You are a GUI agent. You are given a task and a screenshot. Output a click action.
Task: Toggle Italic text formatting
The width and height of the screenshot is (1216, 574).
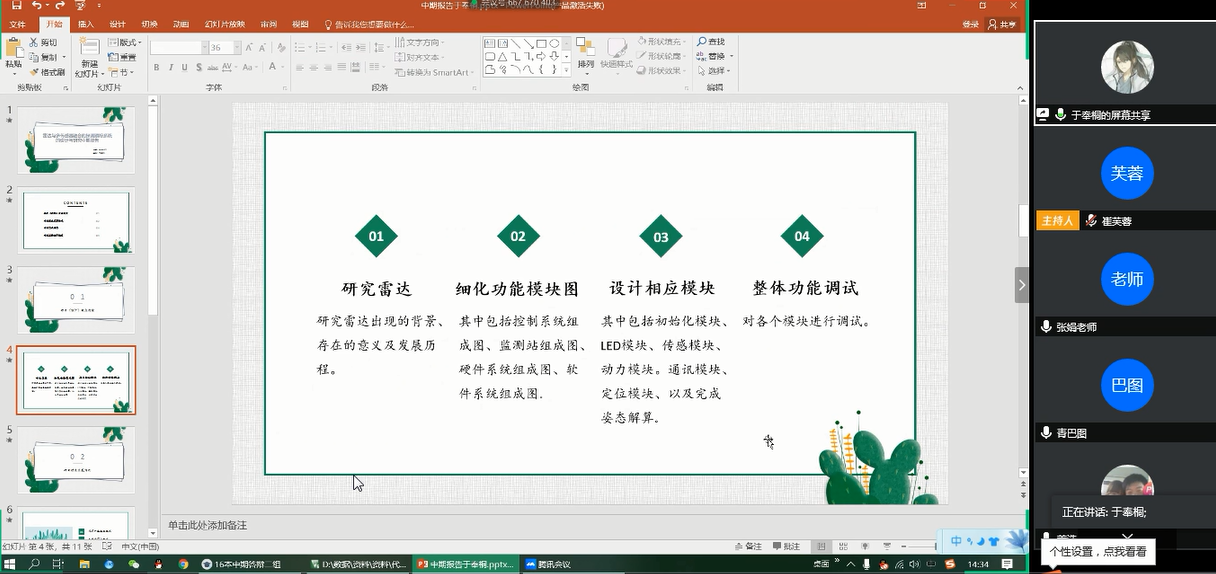pos(171,67)
